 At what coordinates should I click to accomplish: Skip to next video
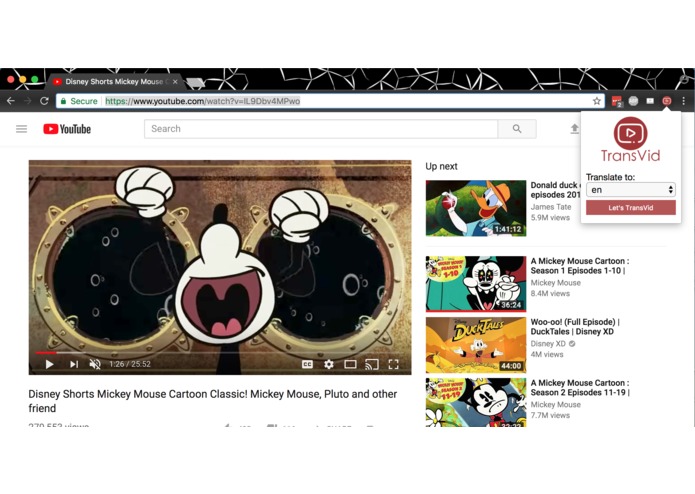(x=74, y=364)
